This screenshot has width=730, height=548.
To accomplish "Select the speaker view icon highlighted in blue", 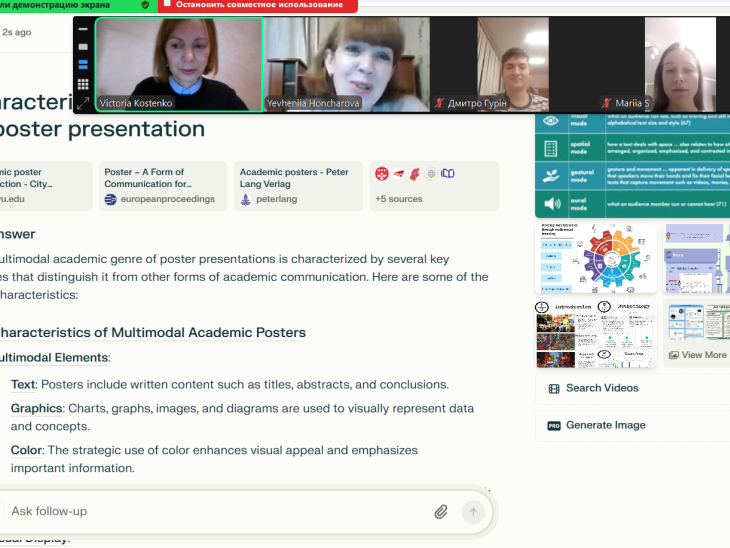I will point(83,64).
